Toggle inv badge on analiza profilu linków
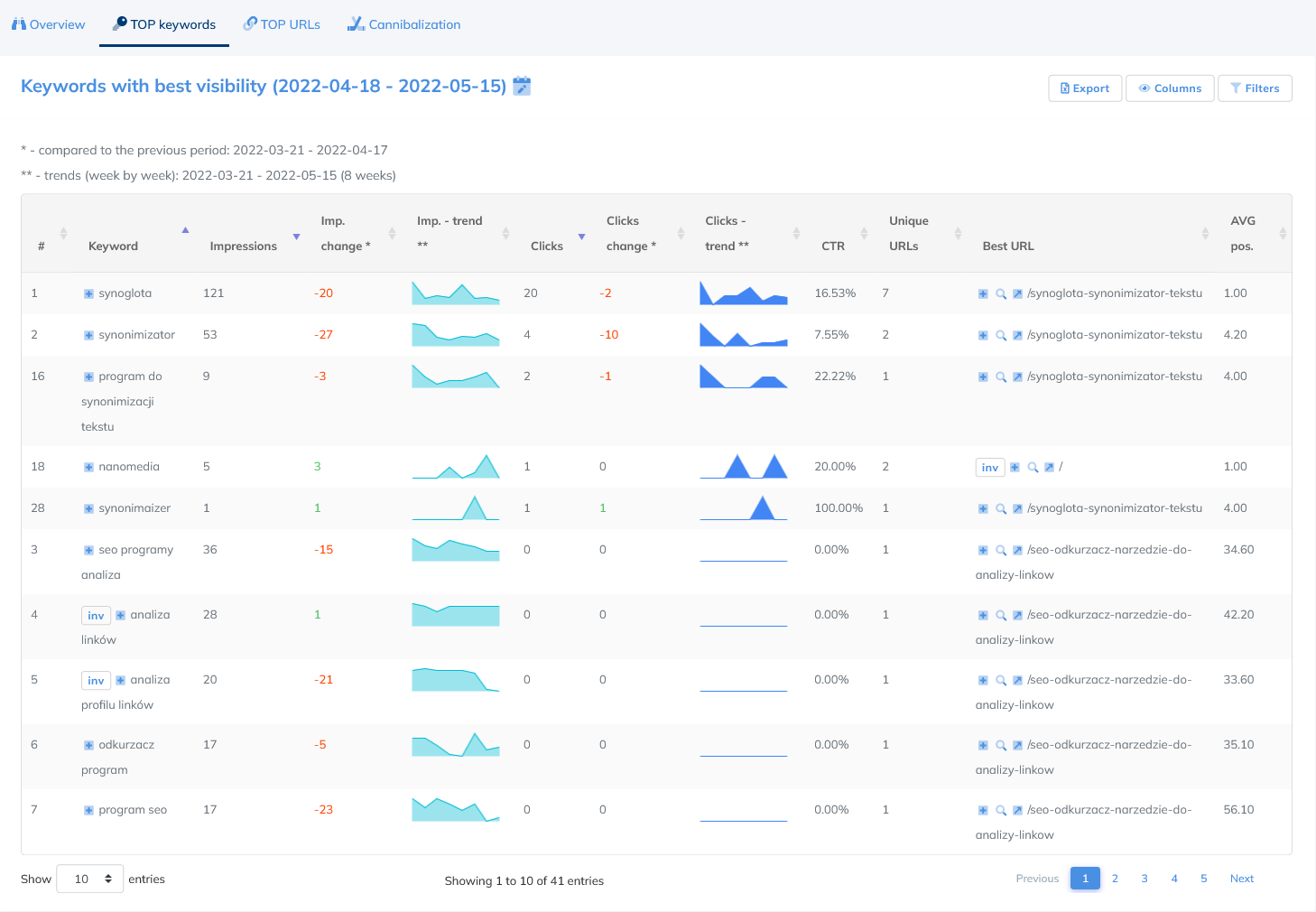The width and height of the screenshot is (1316, 912). click(96, 680)
